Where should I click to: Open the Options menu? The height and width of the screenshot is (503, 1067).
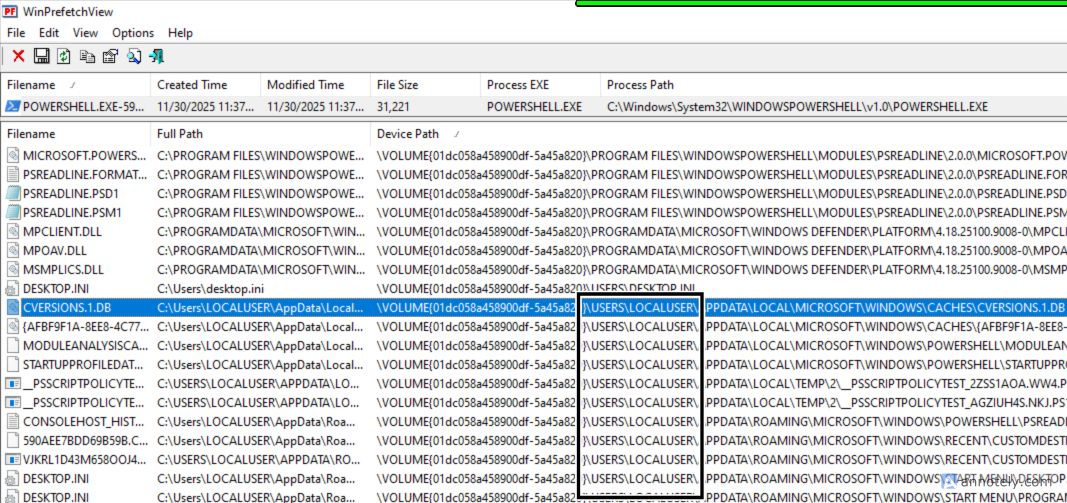[x=133, y=33]
